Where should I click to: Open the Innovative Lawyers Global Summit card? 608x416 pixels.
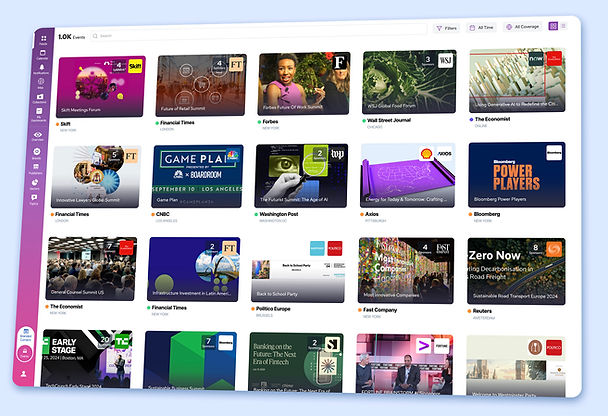(x=96, y=177)
